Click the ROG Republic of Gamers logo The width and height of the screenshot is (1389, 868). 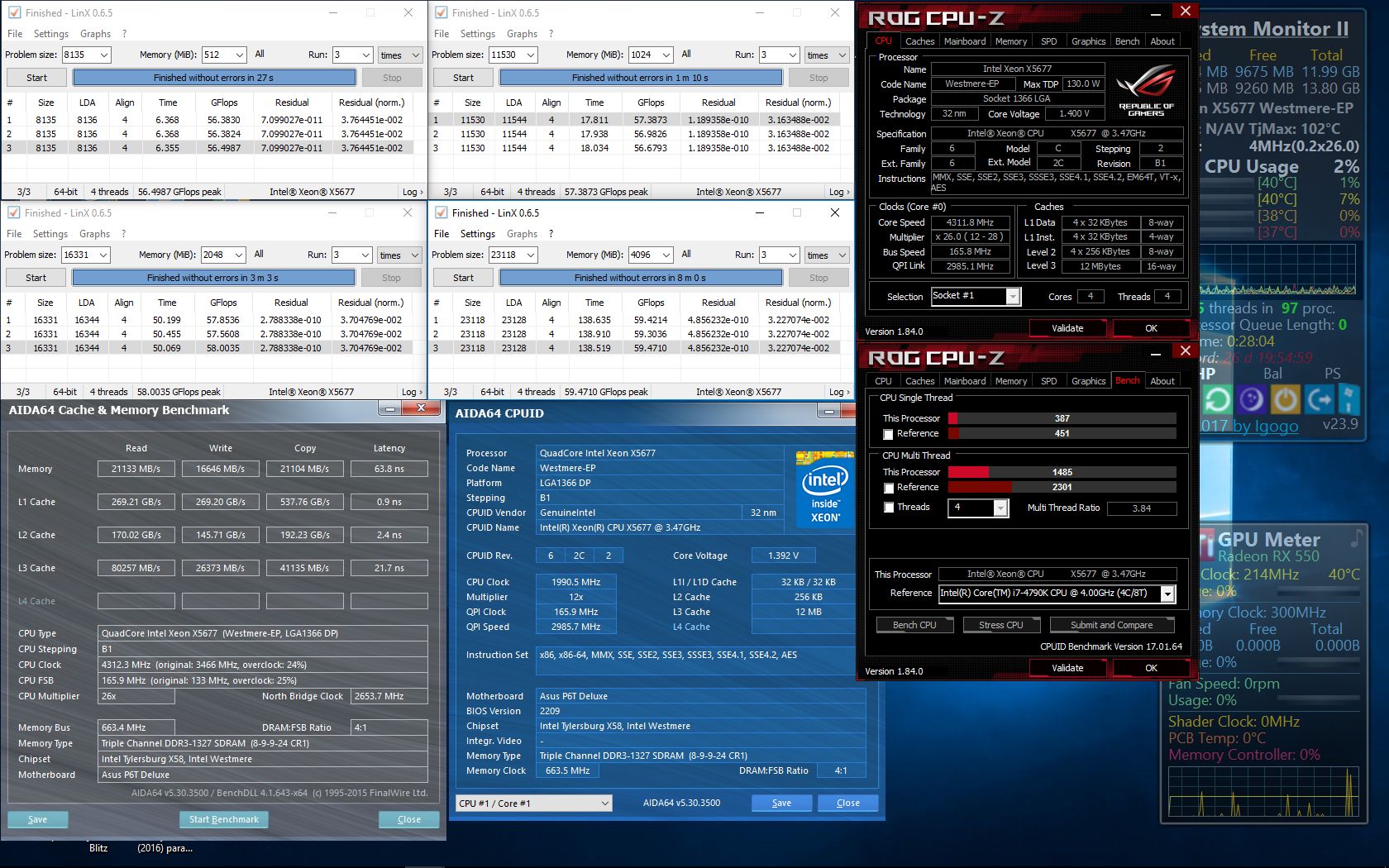tap(1146, 92)
